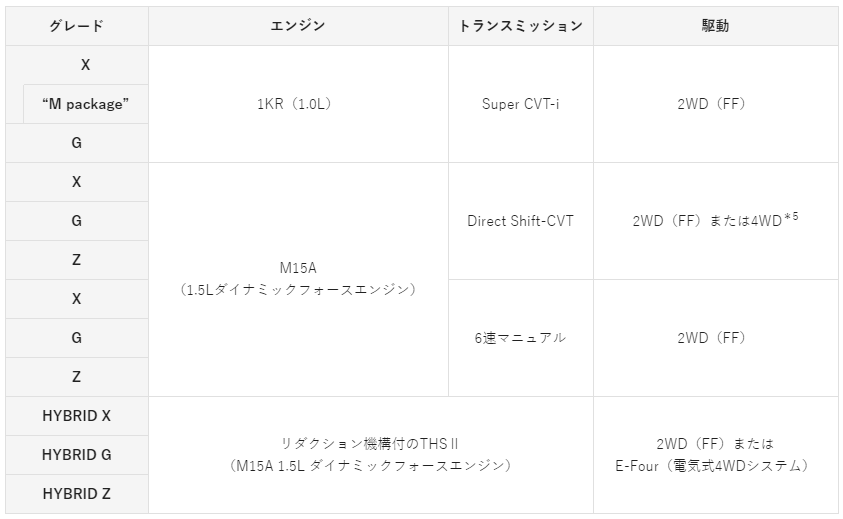Click the エンジン column header
Screen dimensions: 843x519
[298, 26]
